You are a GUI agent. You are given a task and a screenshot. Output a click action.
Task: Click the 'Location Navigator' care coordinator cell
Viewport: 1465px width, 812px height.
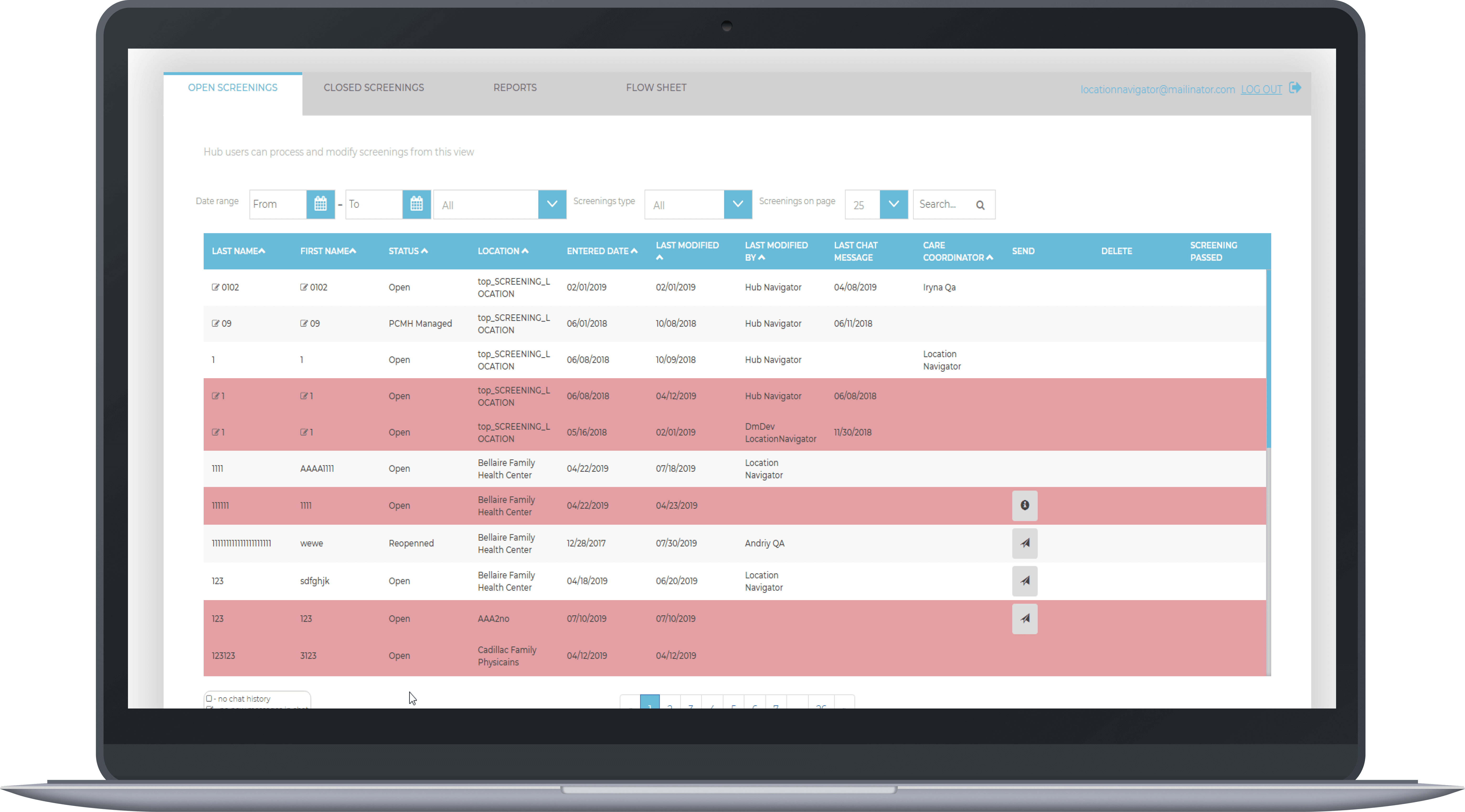click(942, 360)
